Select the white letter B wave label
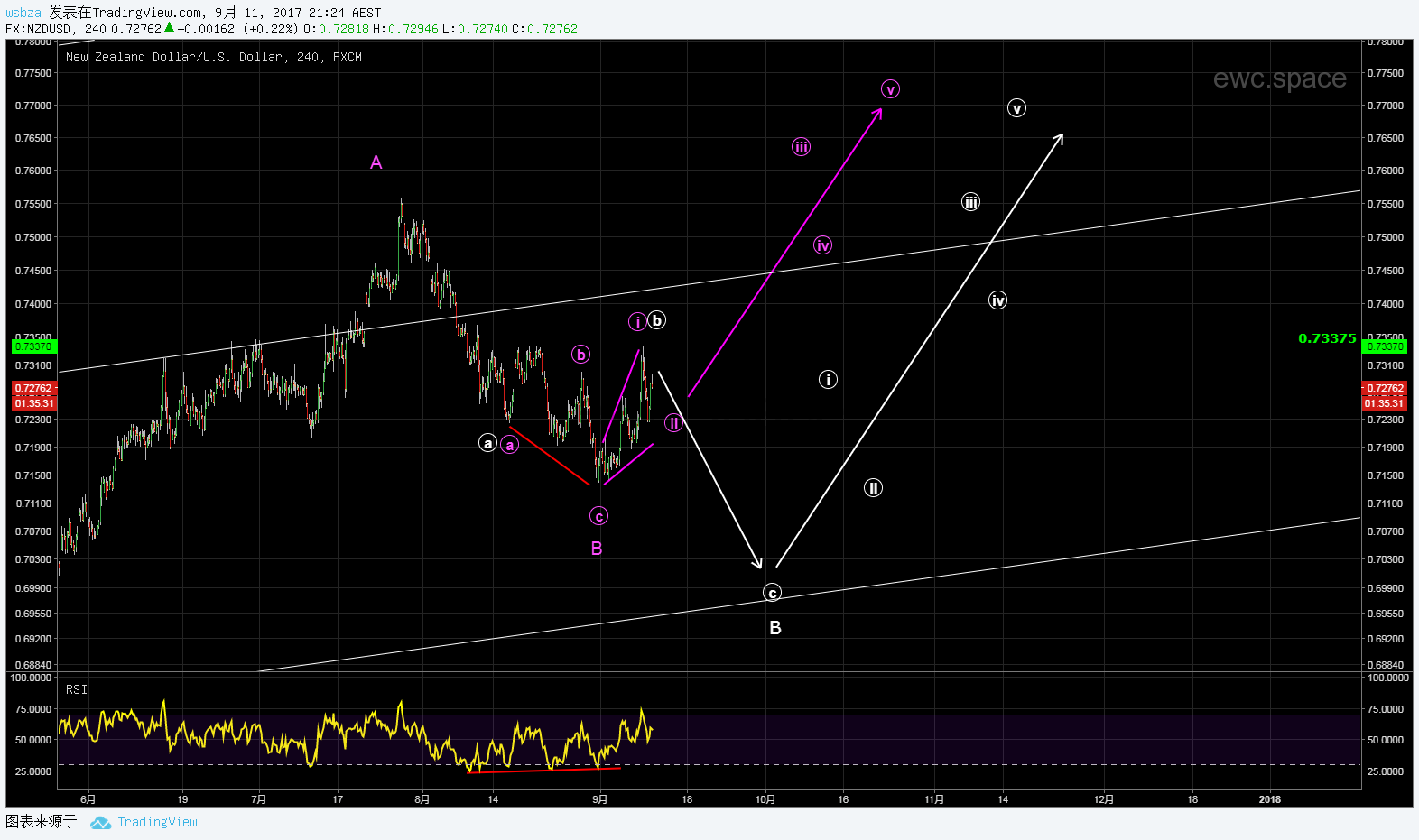The height and width of the screenshot is (840, 1419). tap(774, 628)
